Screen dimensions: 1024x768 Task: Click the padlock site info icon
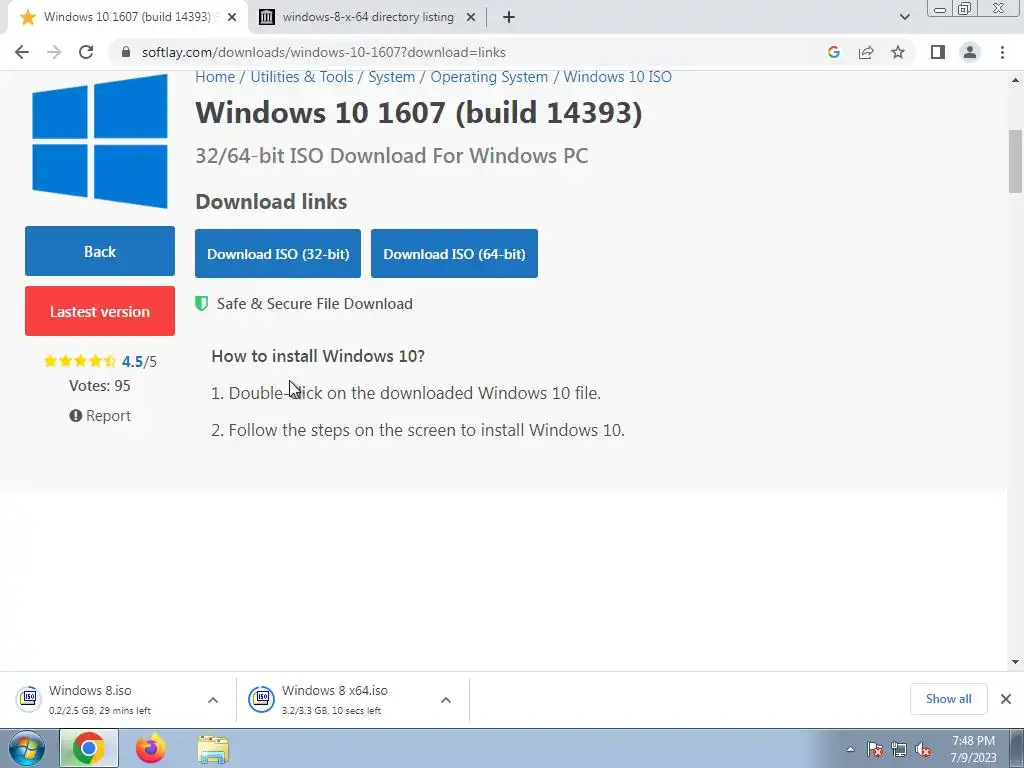click(126, 52)
